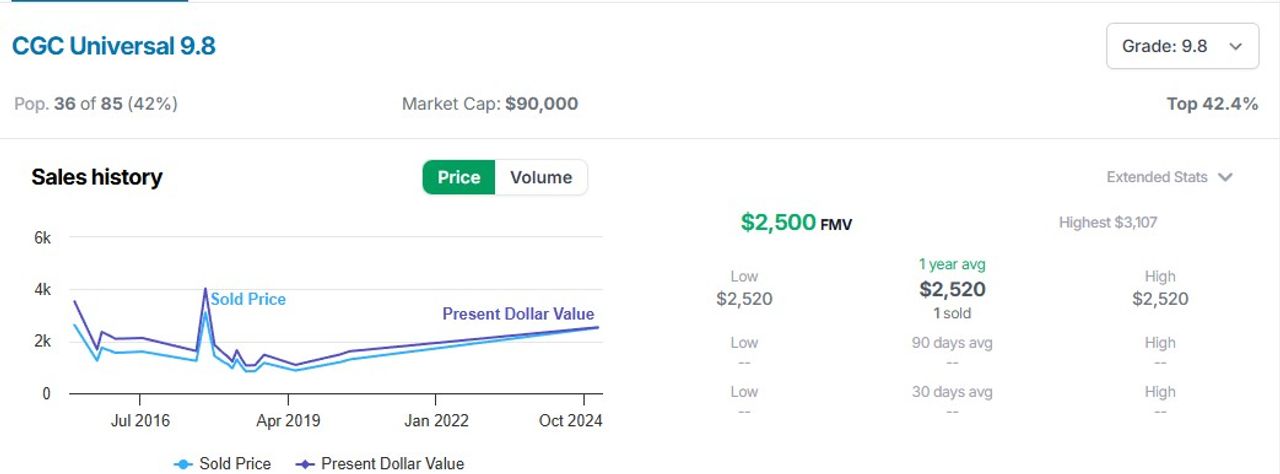Select the 2k y-axis label
Image resolution: width=1280 pixels, height=474 pixels.
click(42, 341)
